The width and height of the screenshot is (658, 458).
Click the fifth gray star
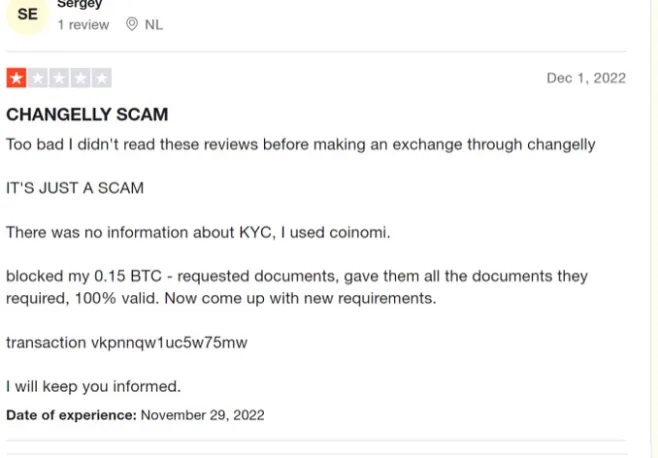coord(101,78)
